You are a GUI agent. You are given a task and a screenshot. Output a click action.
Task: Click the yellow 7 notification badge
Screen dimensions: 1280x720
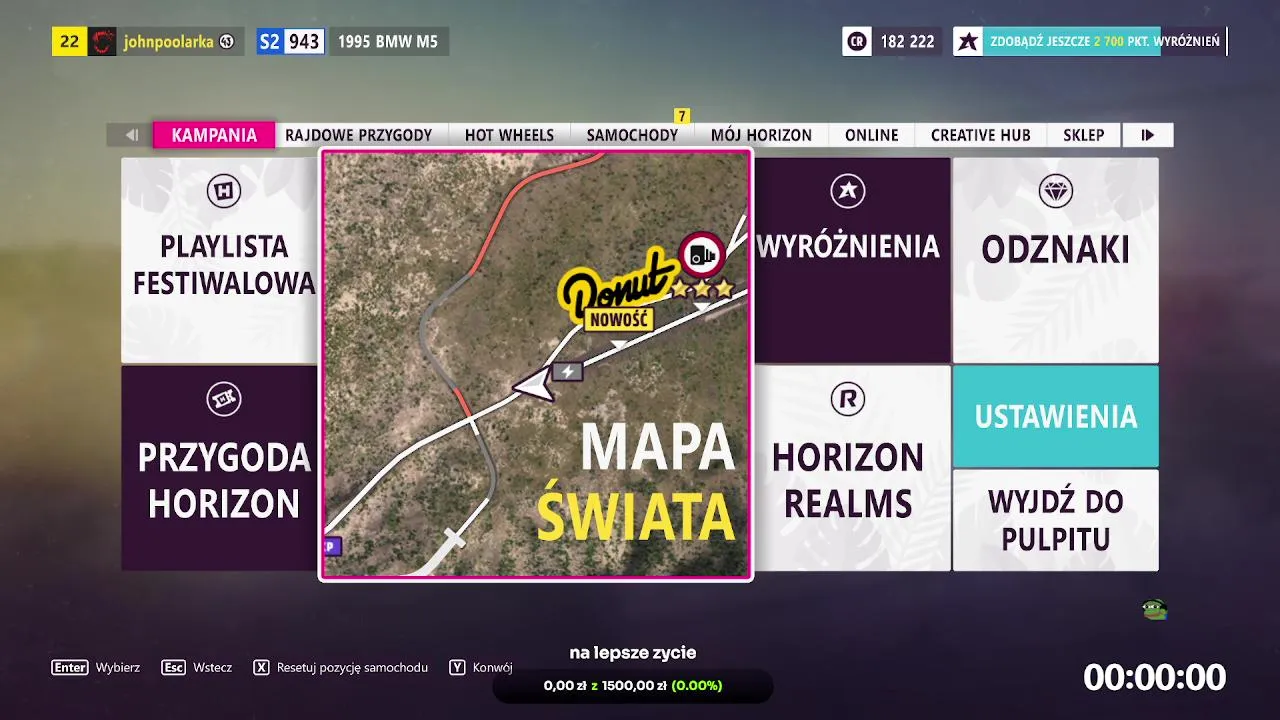click(x=682, y=116)
